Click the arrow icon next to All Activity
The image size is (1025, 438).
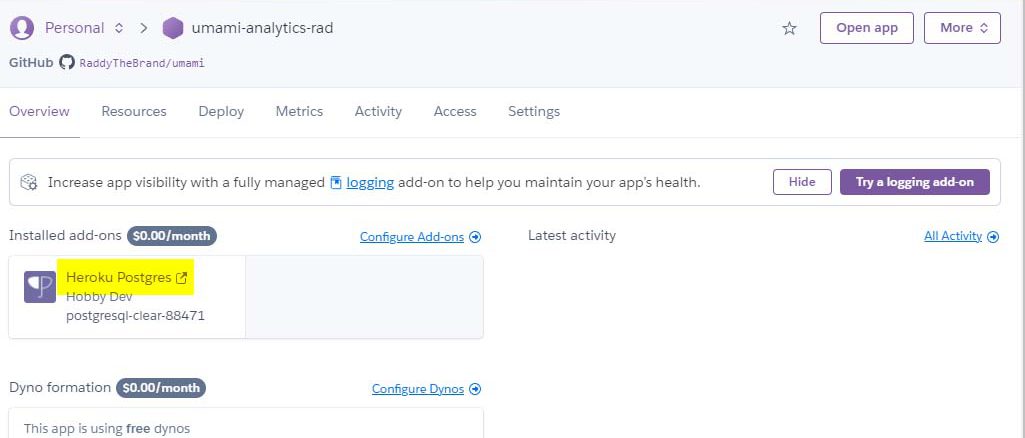(993, 237)
